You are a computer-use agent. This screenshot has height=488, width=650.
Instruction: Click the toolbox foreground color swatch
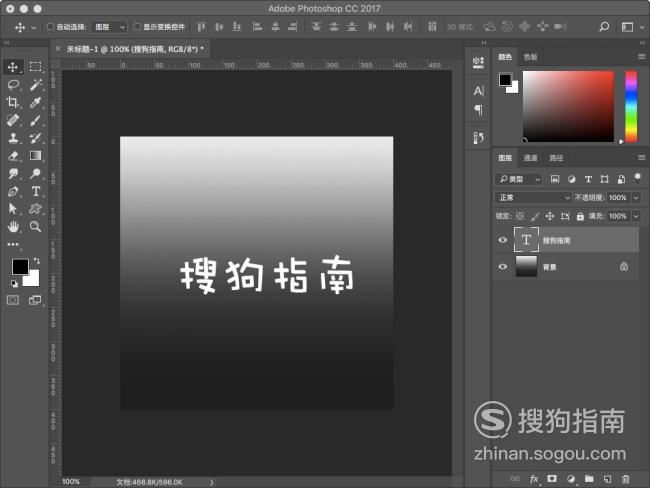[x=20, y=266]
